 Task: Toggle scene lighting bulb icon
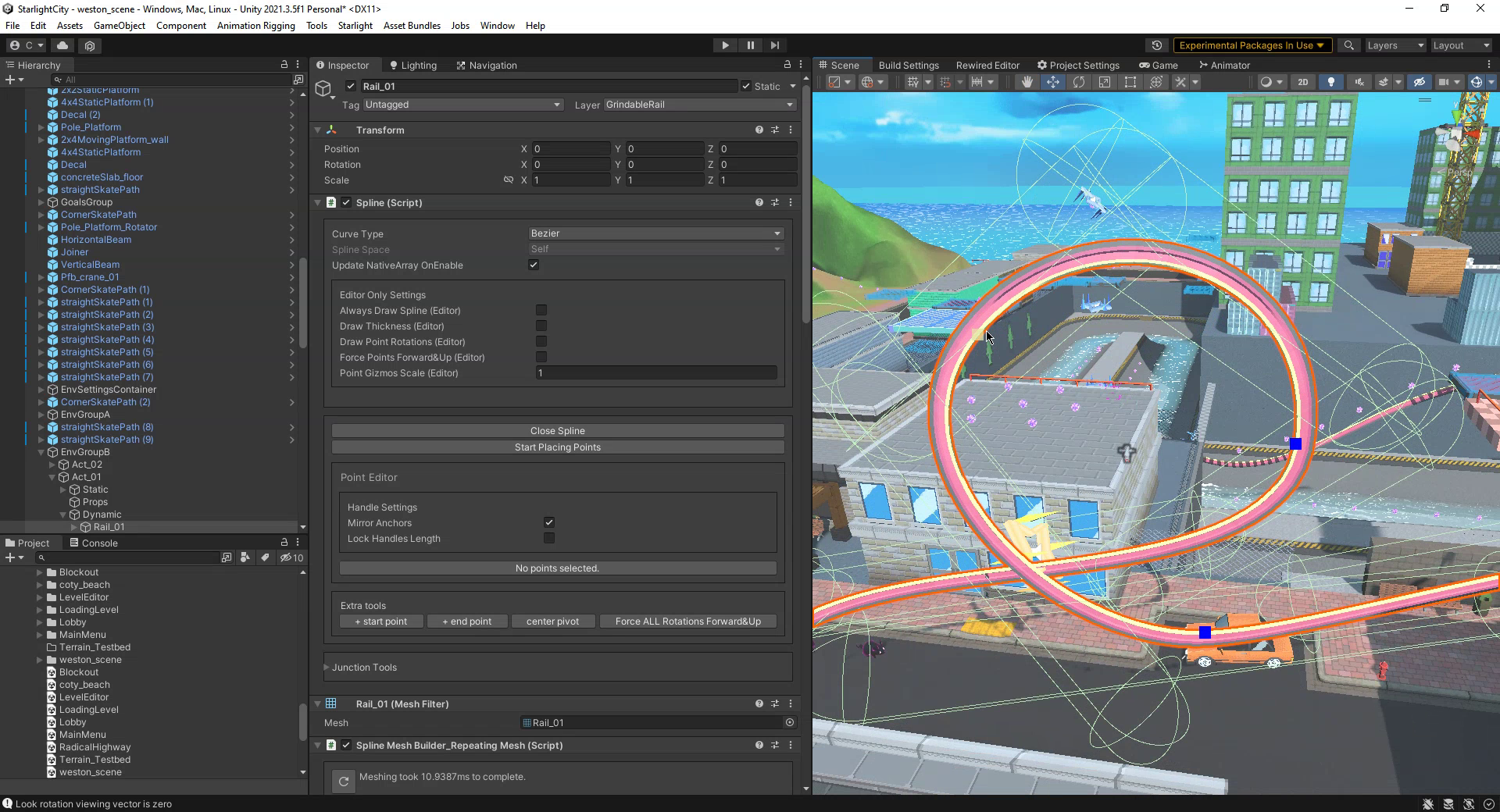[x=1330, y=82]
